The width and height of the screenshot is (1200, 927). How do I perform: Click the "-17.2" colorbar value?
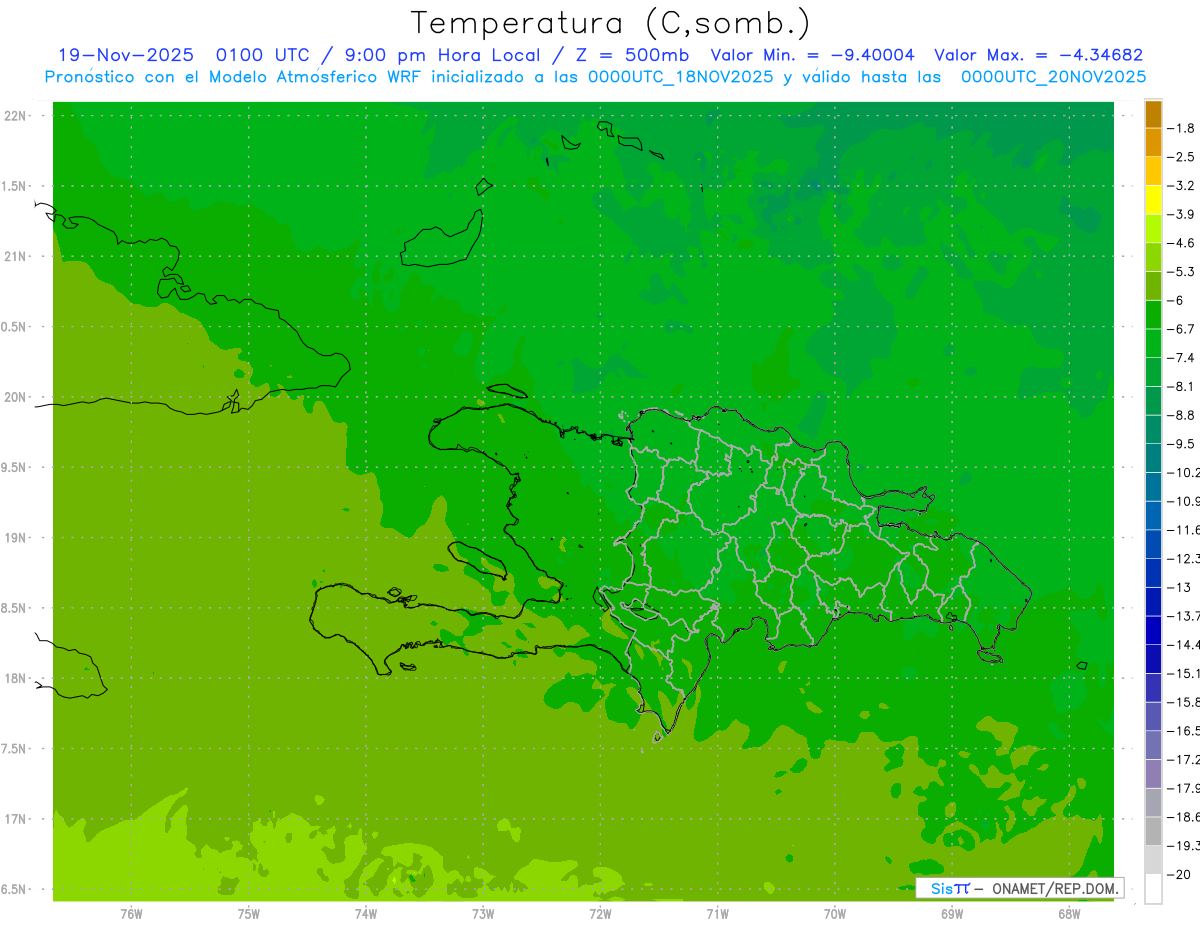pyautogui.click(x=1184, y=760)
